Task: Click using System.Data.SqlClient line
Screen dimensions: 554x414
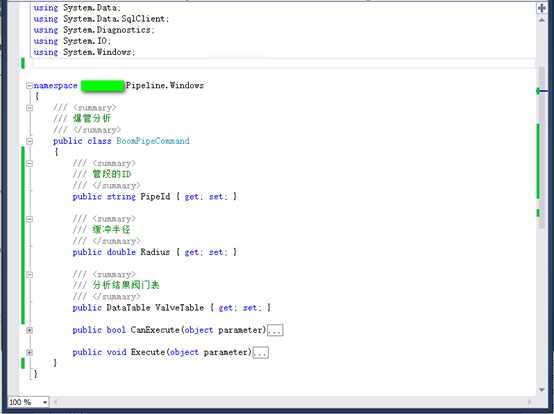Action: [x=101, y=19]
